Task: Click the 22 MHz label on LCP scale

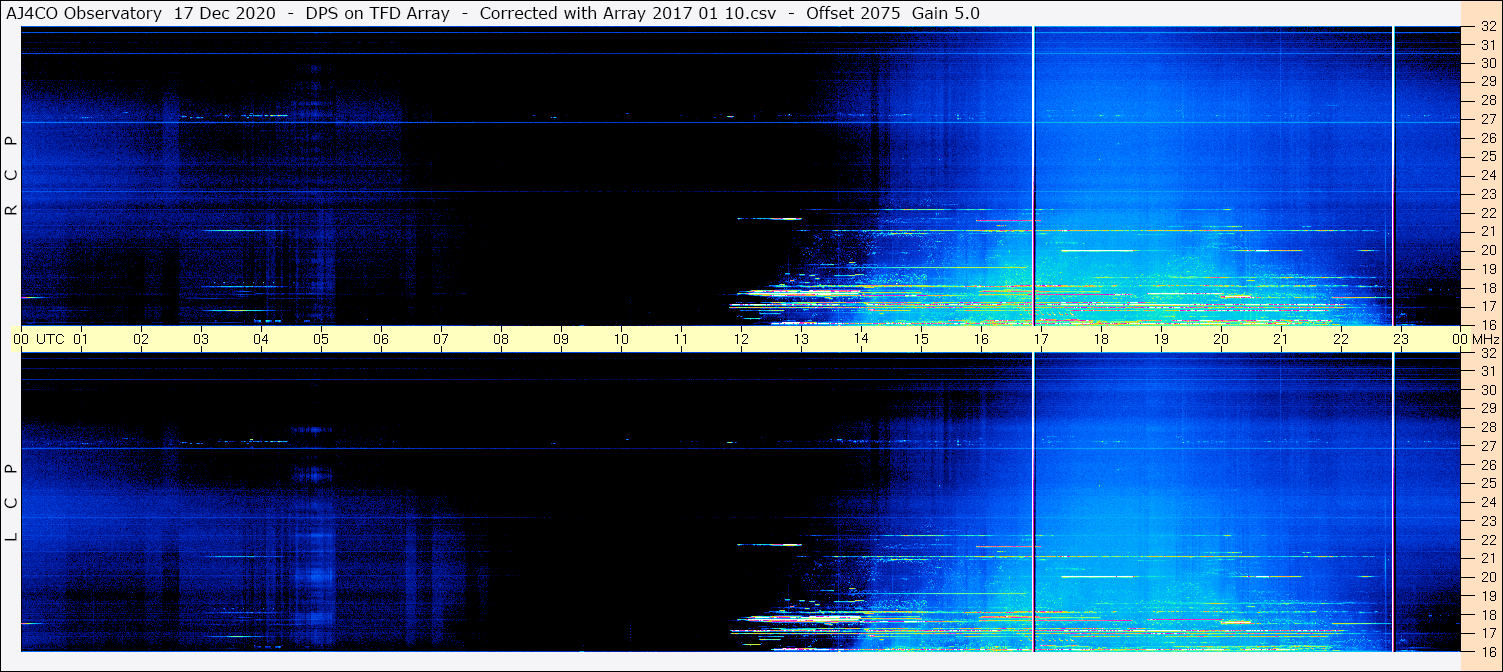Action: click(x=1487, y=539)
